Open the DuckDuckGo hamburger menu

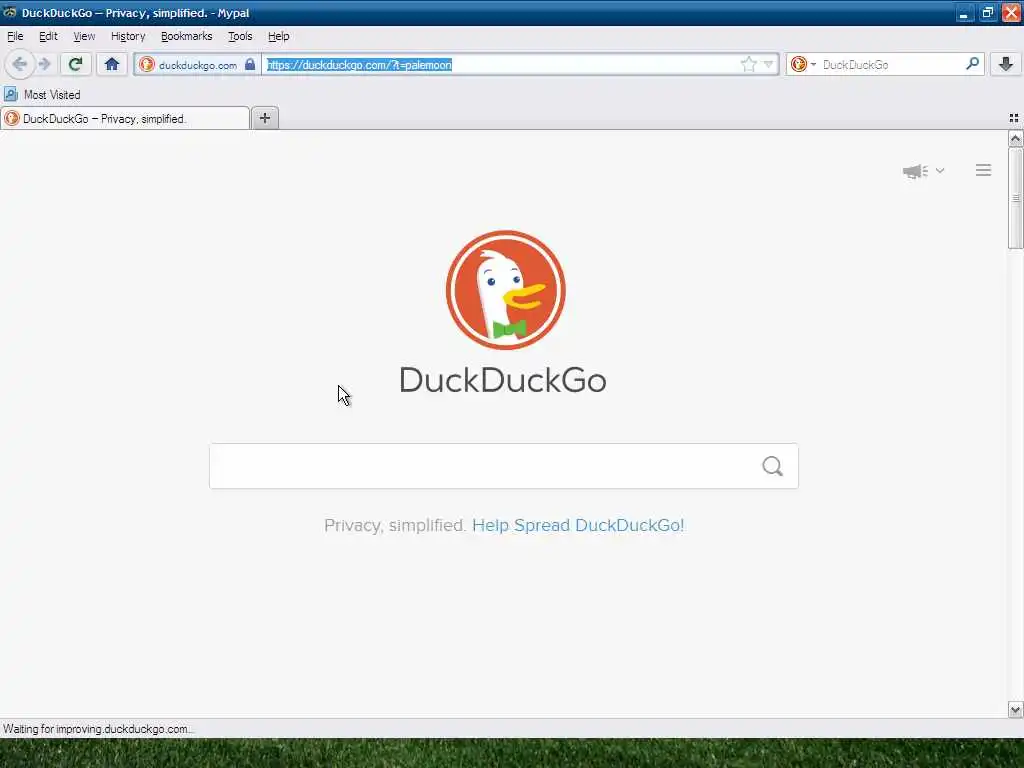pos(984,170)
